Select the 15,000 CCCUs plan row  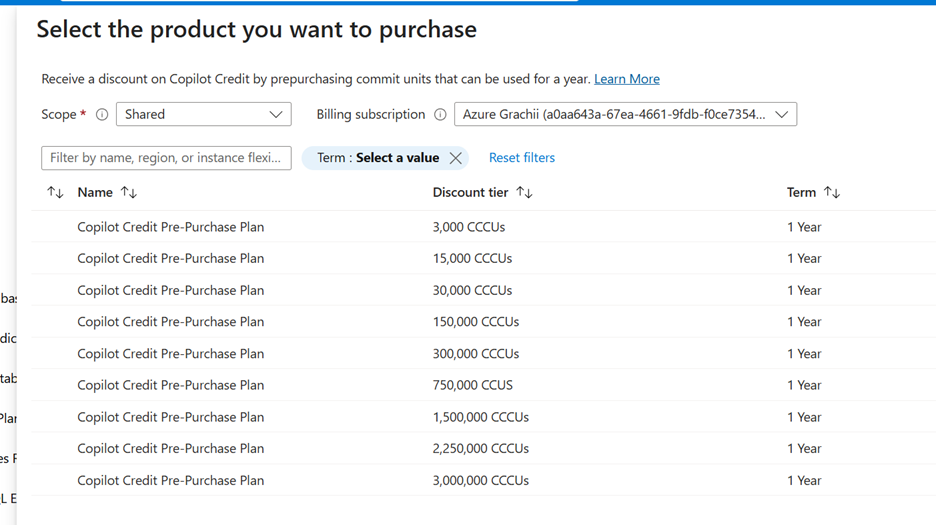click(484, 259)
